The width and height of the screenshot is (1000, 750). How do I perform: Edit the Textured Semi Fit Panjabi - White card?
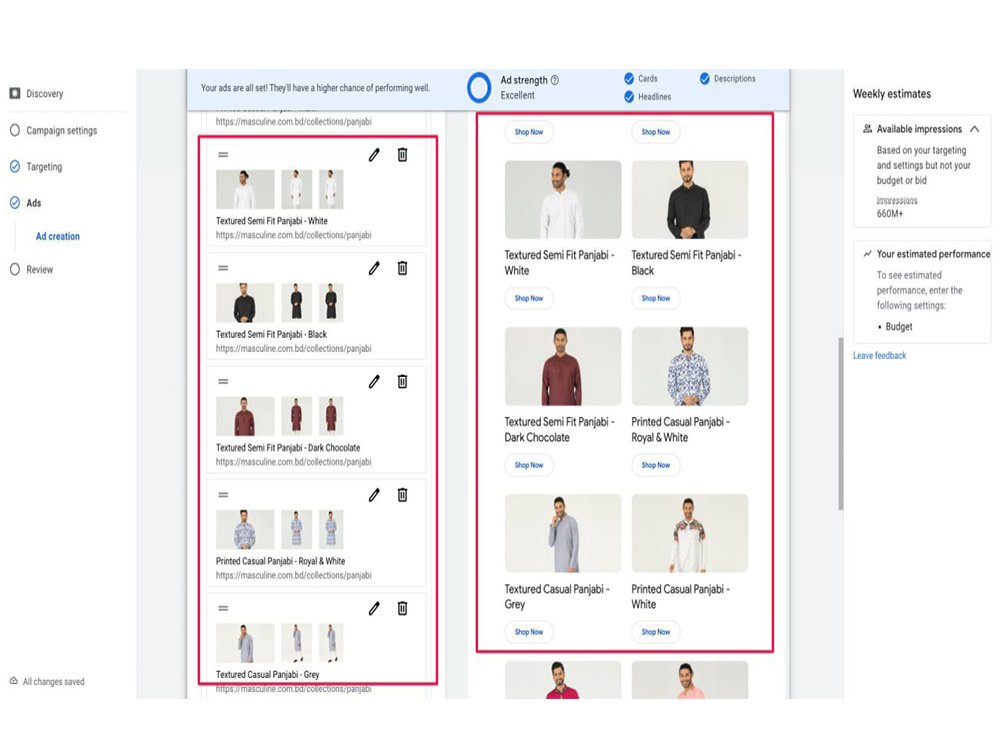click(374, 154)
